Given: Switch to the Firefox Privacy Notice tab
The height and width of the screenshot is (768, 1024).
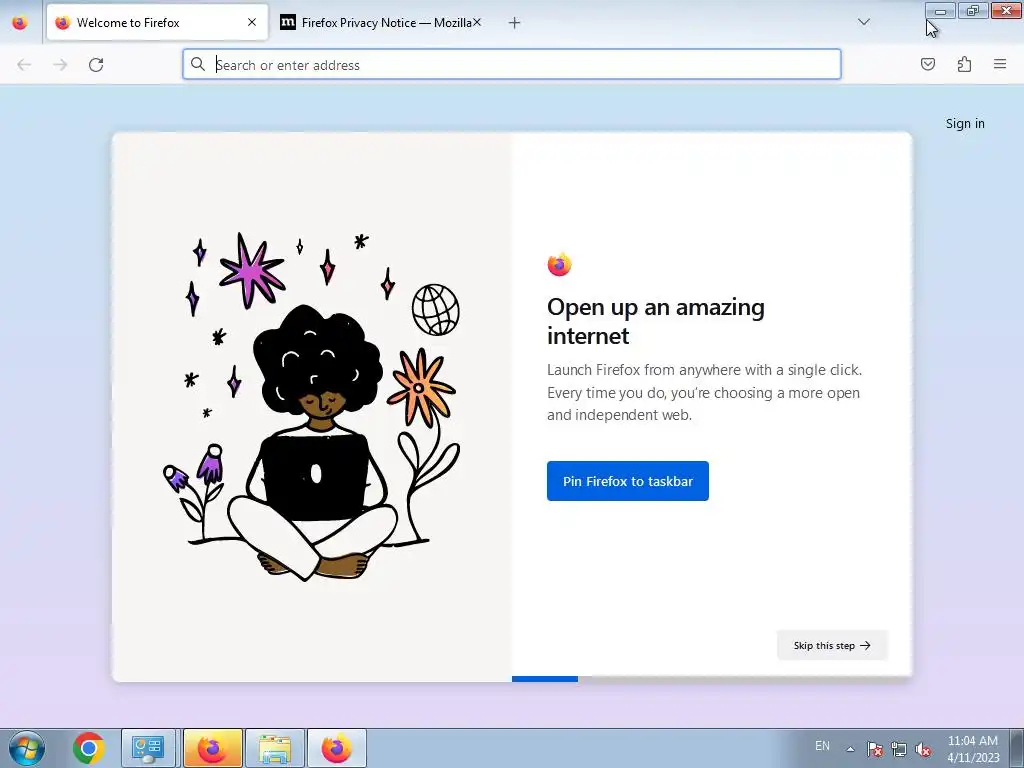Looking at the screenshot, I should [x=381, y=22].
